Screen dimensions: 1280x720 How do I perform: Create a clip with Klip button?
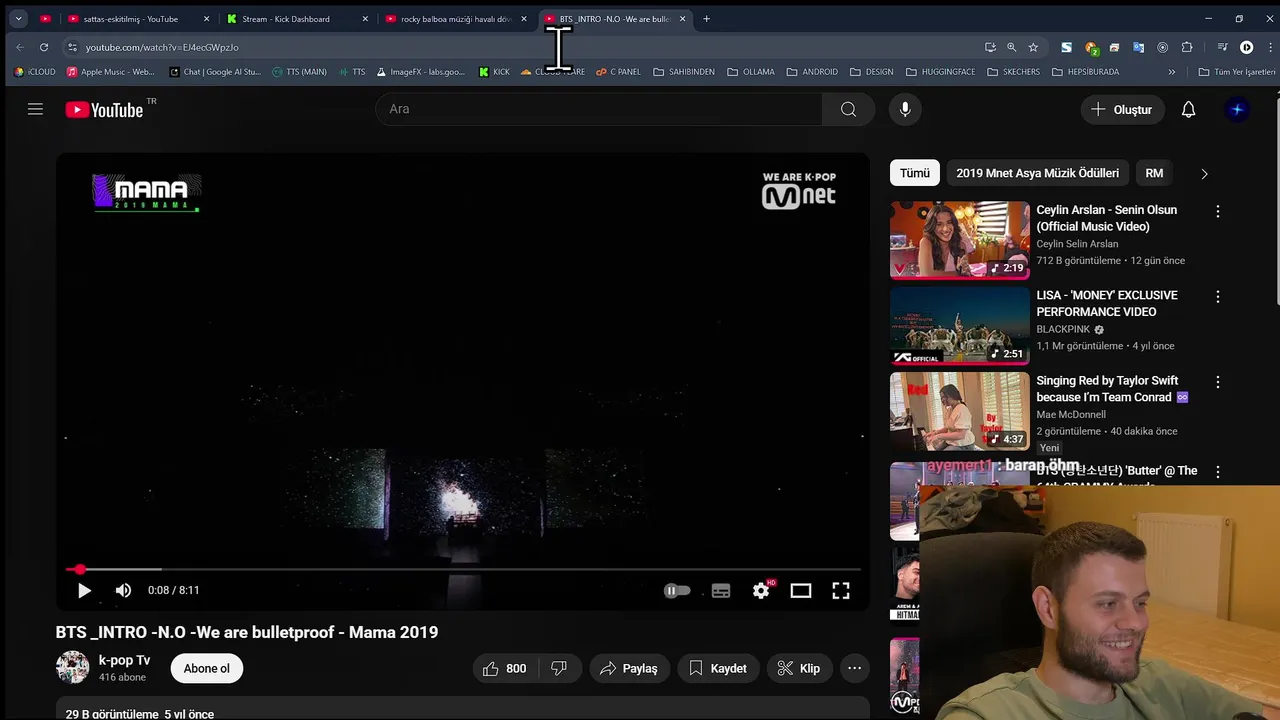pyautogui.click(x=800, y=668)
